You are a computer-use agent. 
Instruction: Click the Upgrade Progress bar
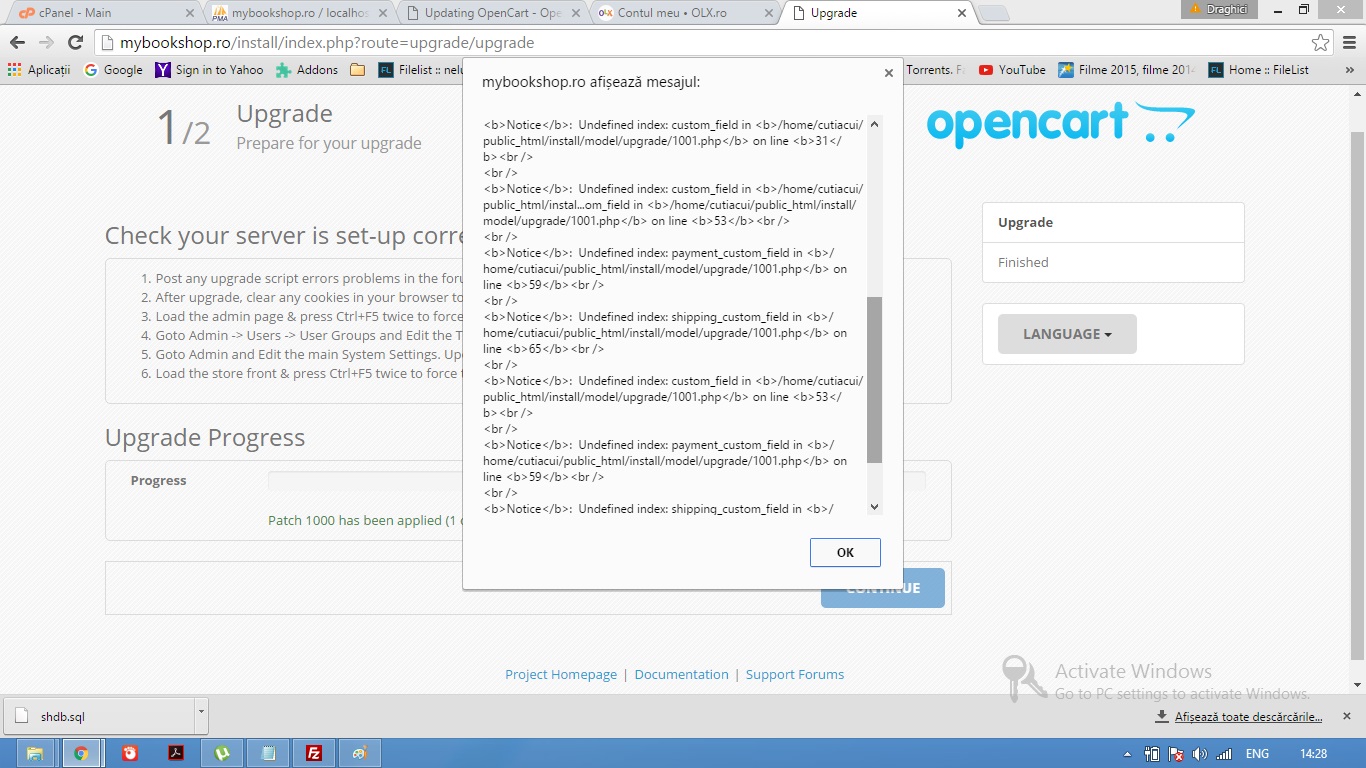pyautogui.click(x=597, y=481)
